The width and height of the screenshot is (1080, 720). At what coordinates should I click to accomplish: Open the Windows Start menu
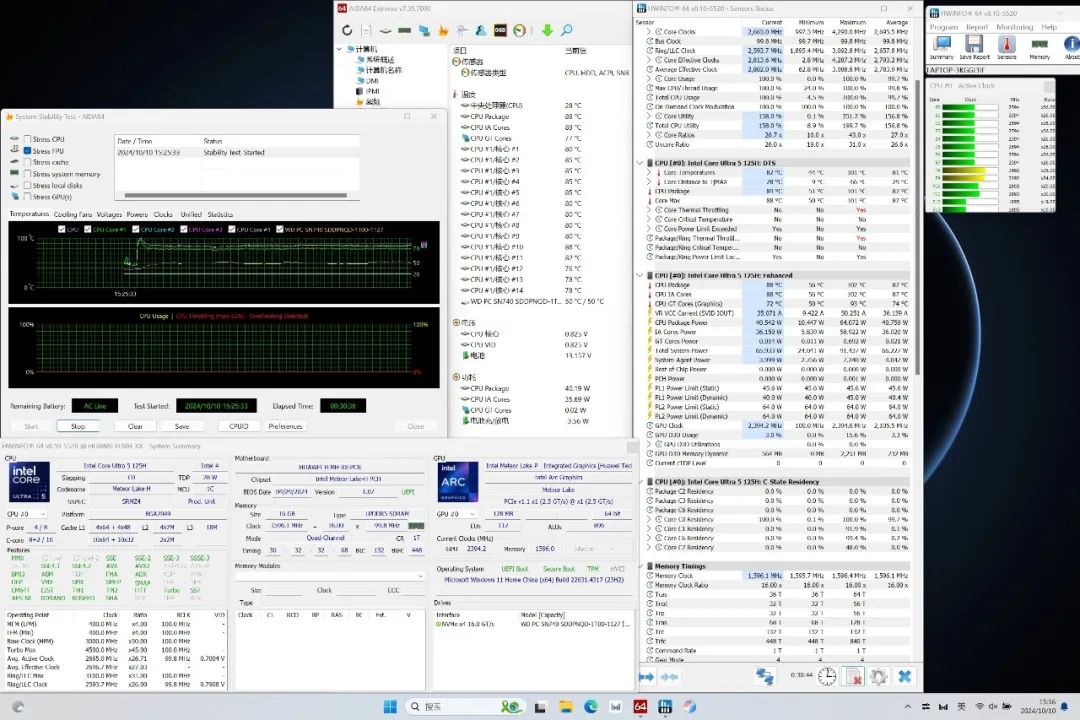tap(390, 706)
